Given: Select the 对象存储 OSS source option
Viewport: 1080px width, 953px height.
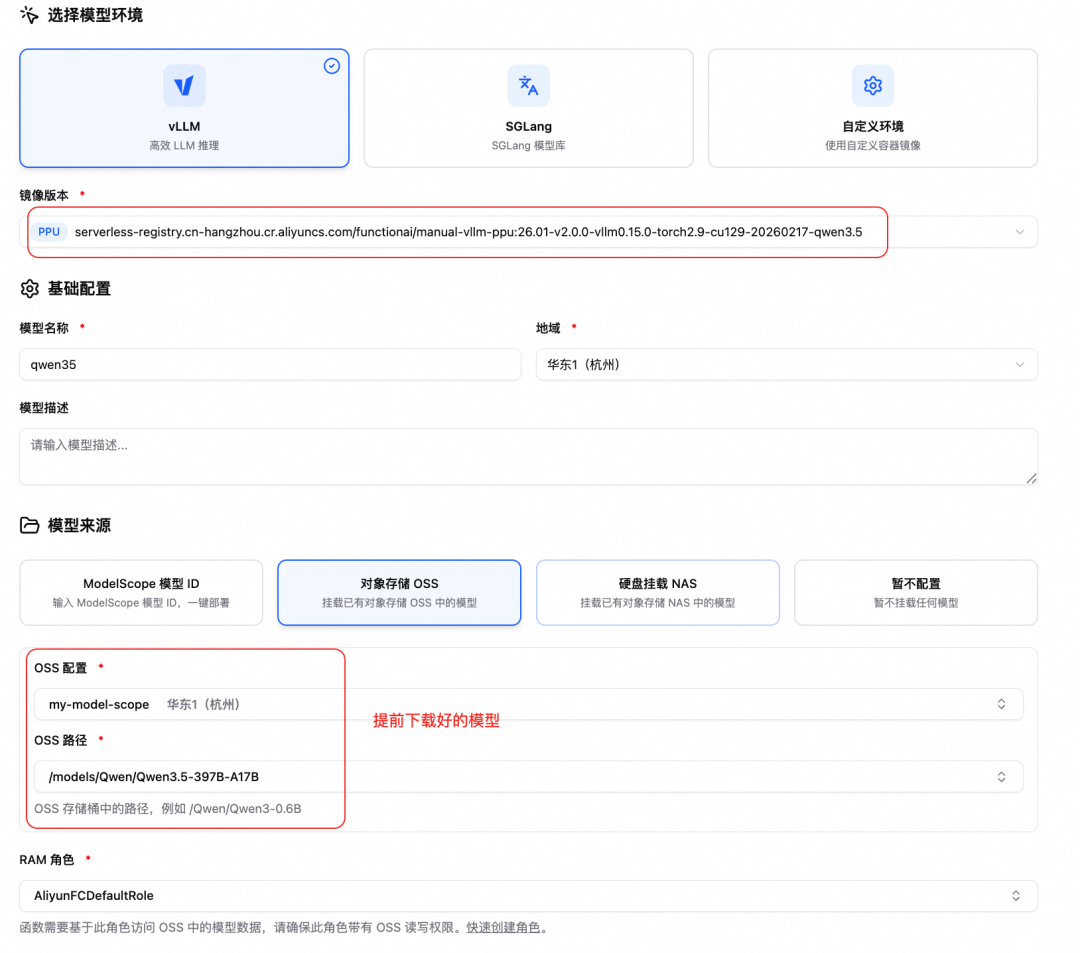Looking at the screenshot, I should (x=399, y=592).
